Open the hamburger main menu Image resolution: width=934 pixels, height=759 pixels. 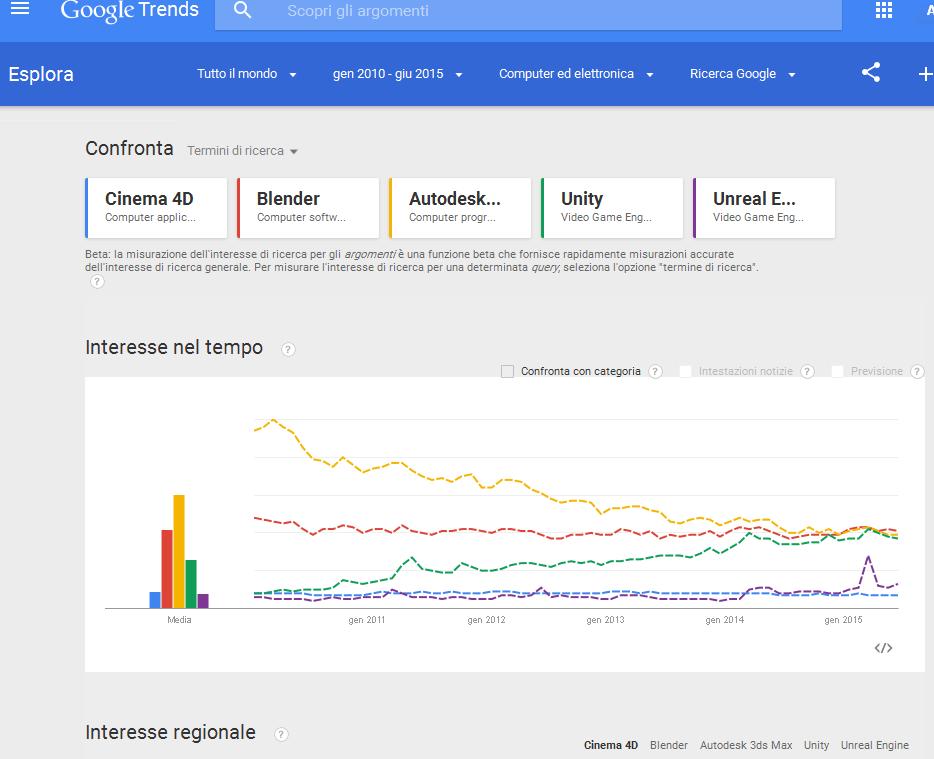coord(20,9)
